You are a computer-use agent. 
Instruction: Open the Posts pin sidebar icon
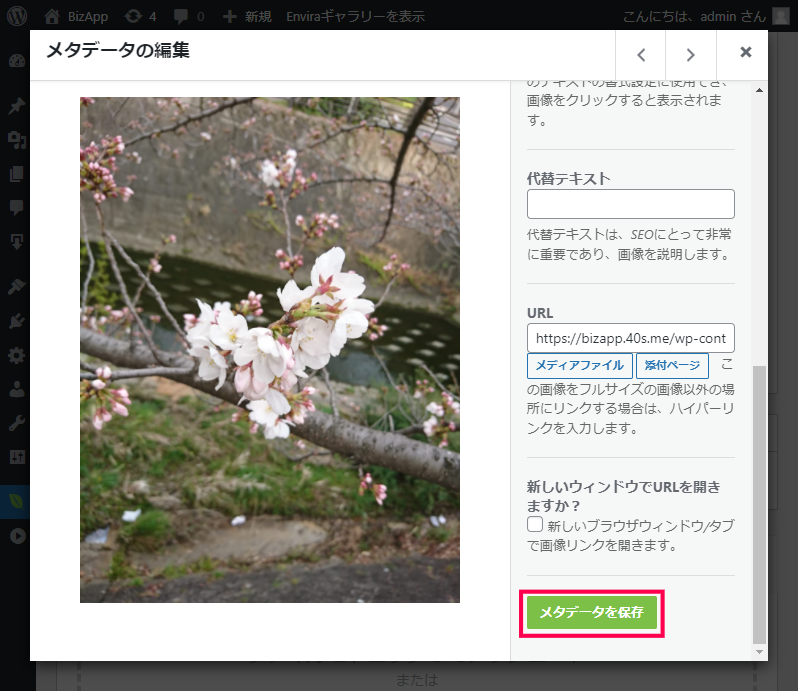(17, 106)
